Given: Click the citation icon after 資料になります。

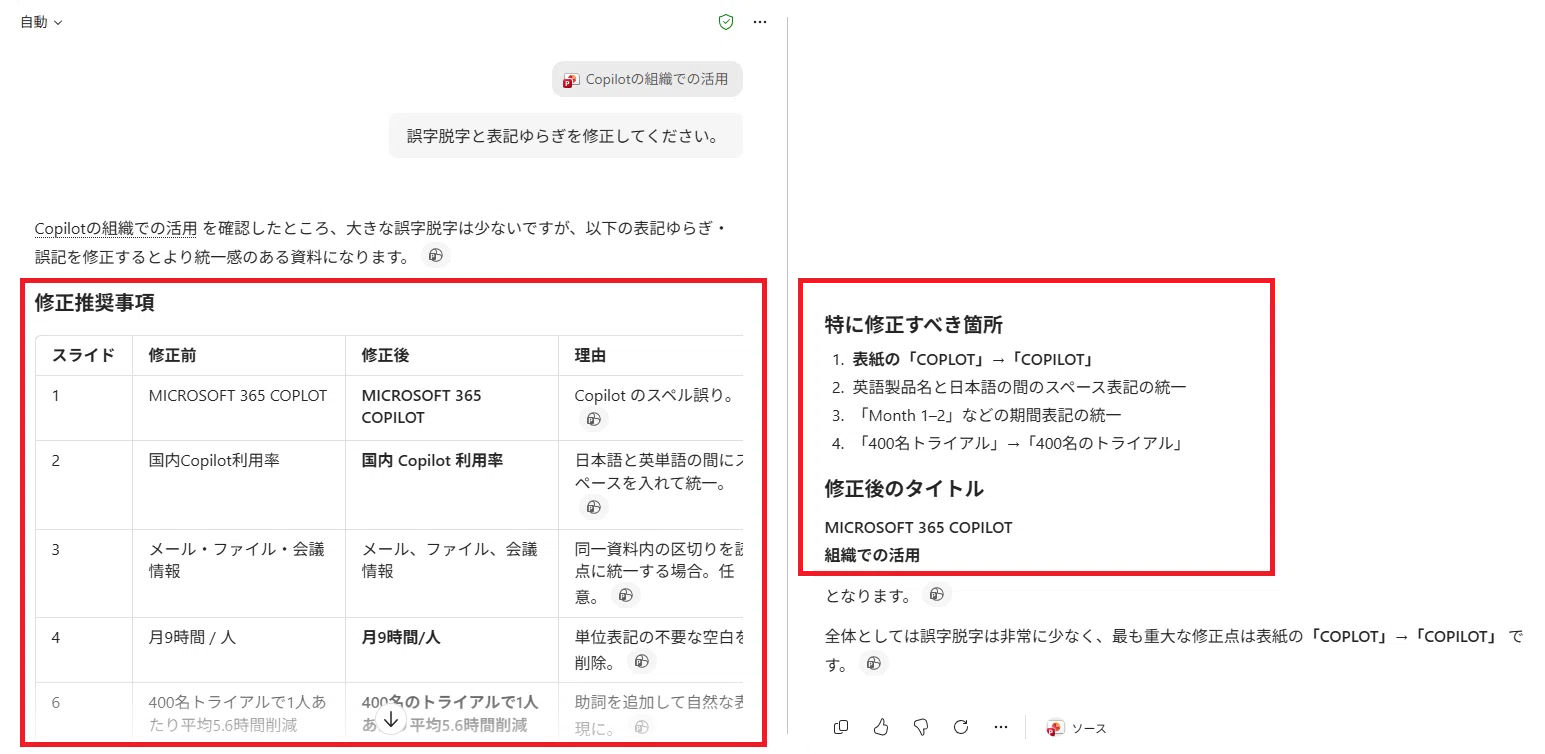Looking at the screenshot, I should click(435, 256).
